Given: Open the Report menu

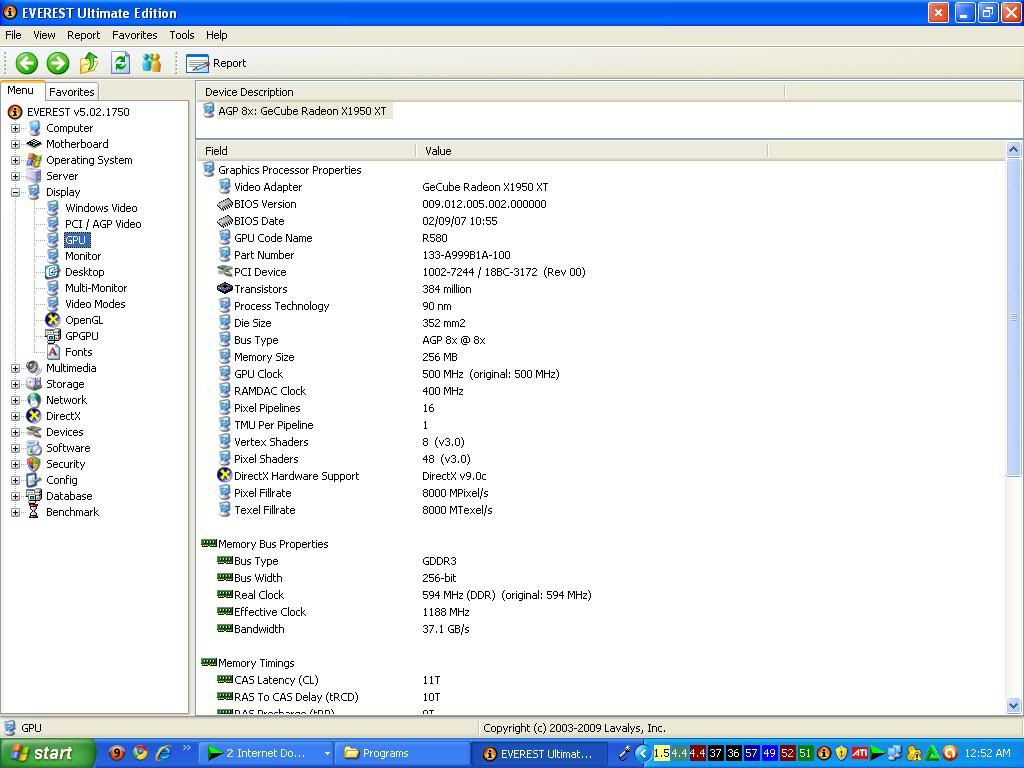Looking at the screenshot, I should pyautogui.click(x=84, y=35).
